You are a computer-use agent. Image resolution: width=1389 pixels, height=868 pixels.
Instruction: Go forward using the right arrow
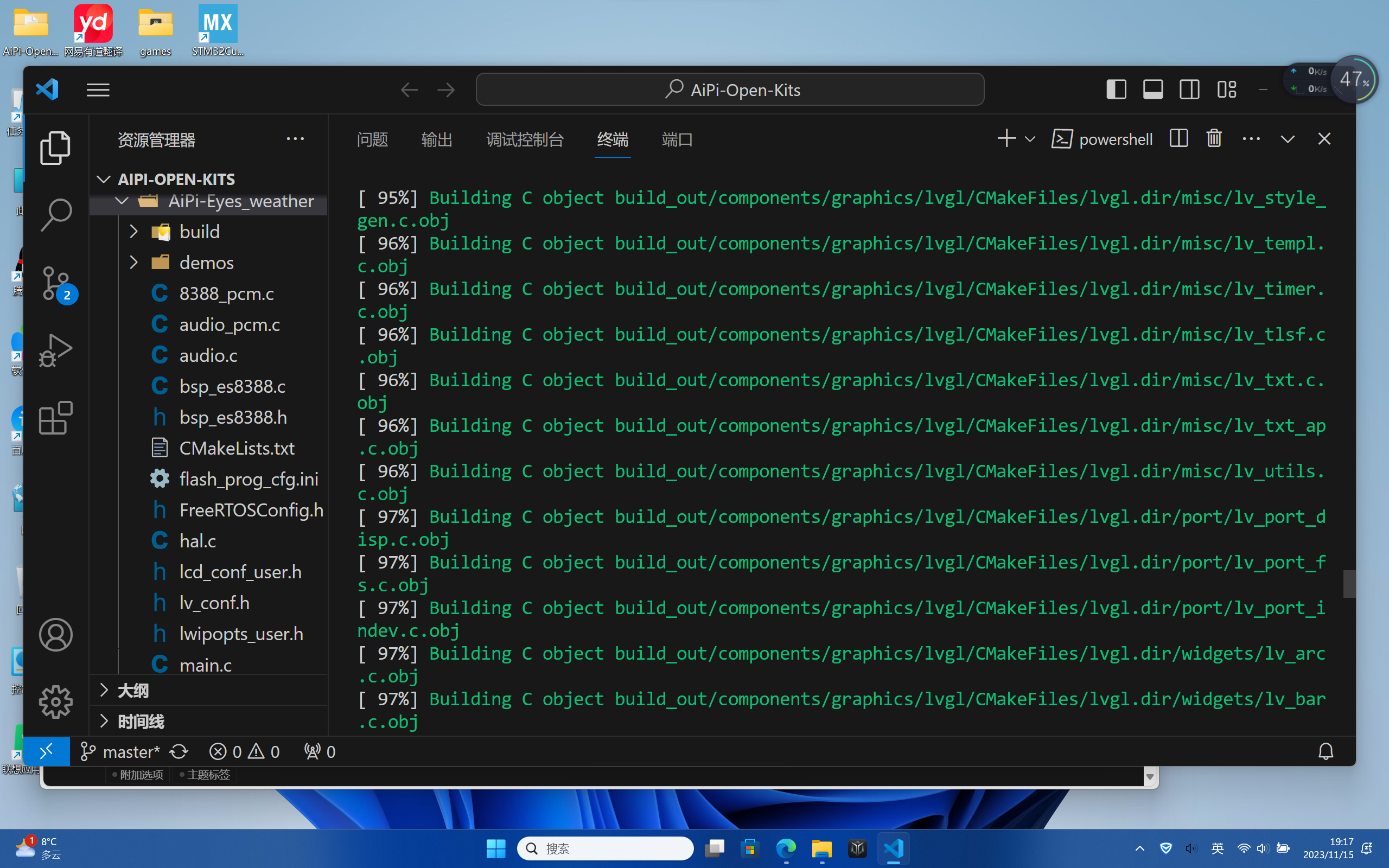(446, 90)
